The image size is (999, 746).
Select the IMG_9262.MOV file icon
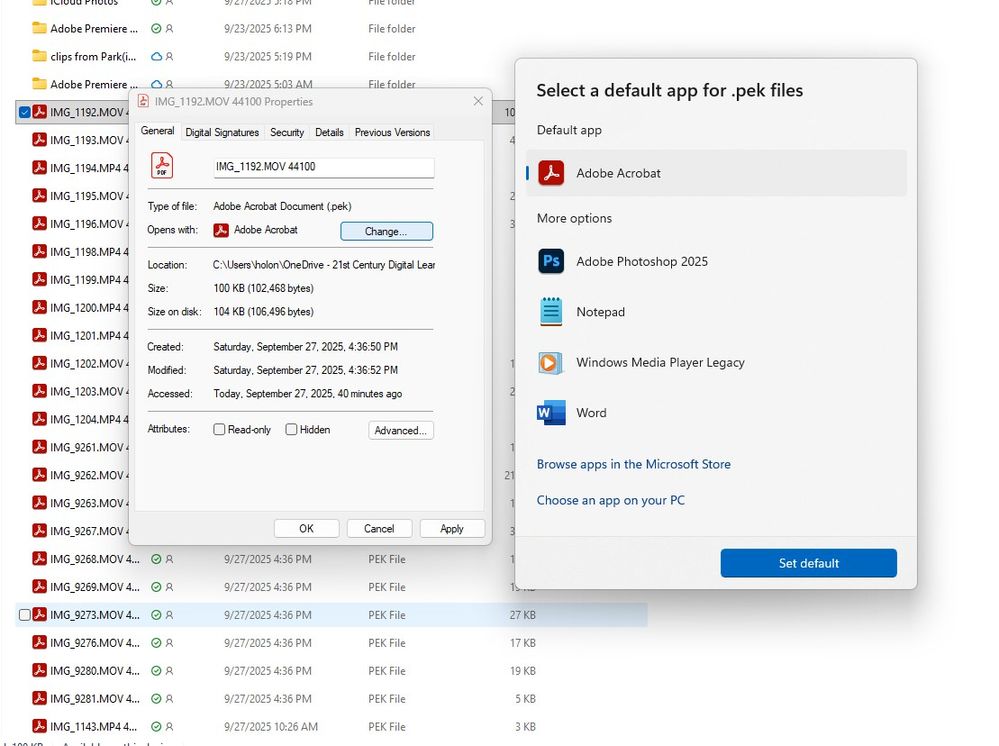click(40, 475)
